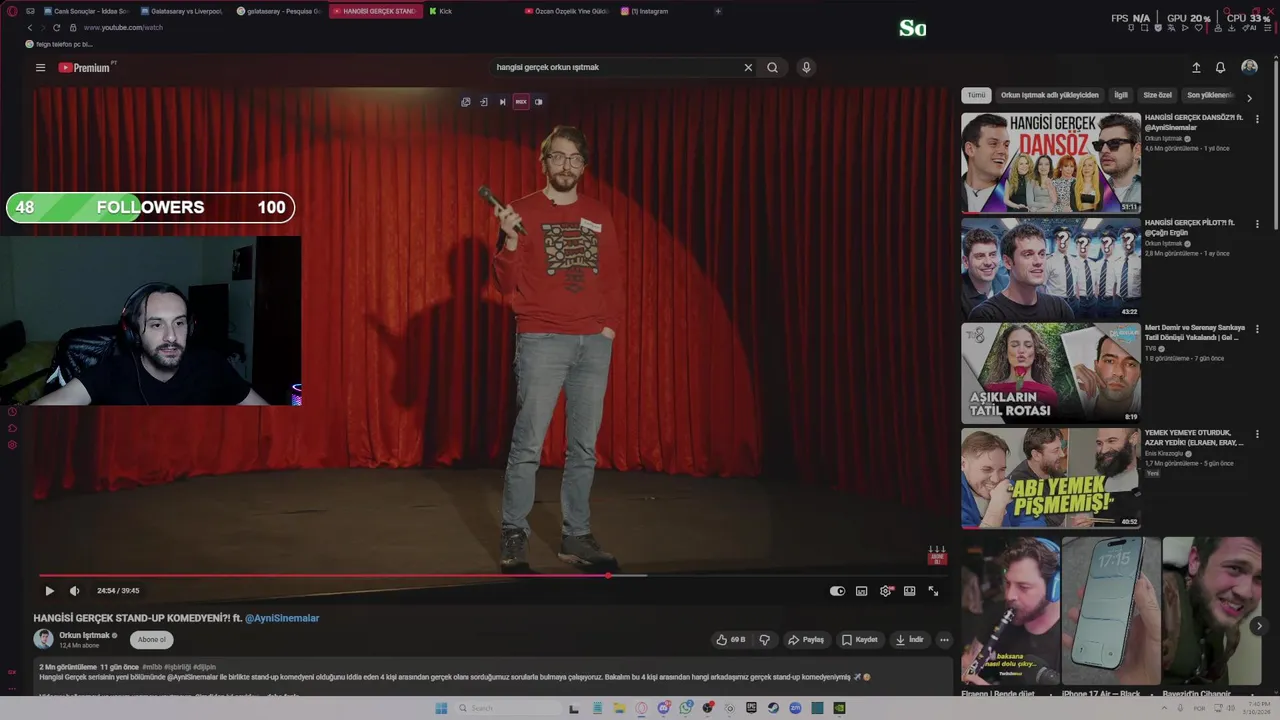The width and height of the screenshot is (1280, 720).
Task: Open Steam from the taskbar
Action: pos(773,708)
